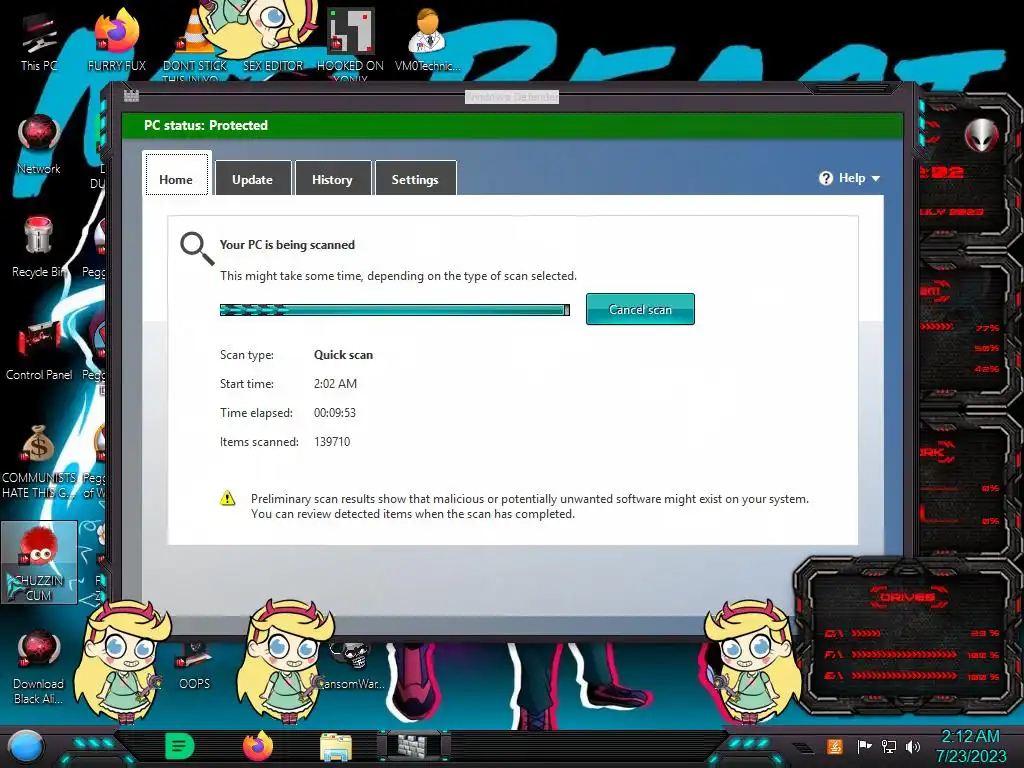Click the Alienware head gadget icon
This screenshot has height=768, width=1024.
pos(982,136)
